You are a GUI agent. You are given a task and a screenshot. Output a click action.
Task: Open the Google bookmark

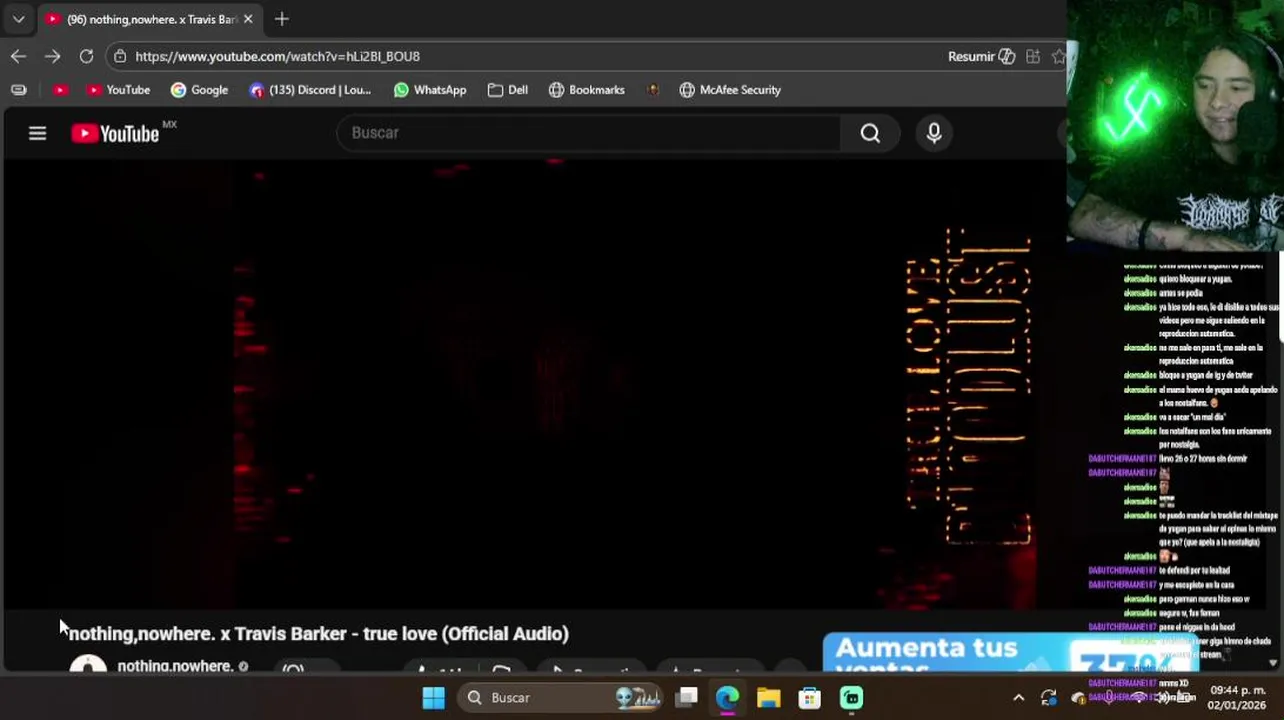click(199, 90)
